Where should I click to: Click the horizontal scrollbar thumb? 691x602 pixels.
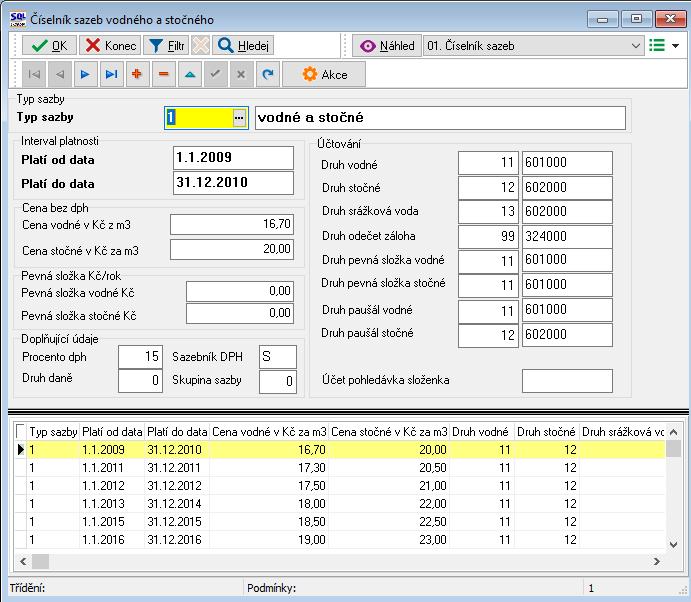point(41,561)
